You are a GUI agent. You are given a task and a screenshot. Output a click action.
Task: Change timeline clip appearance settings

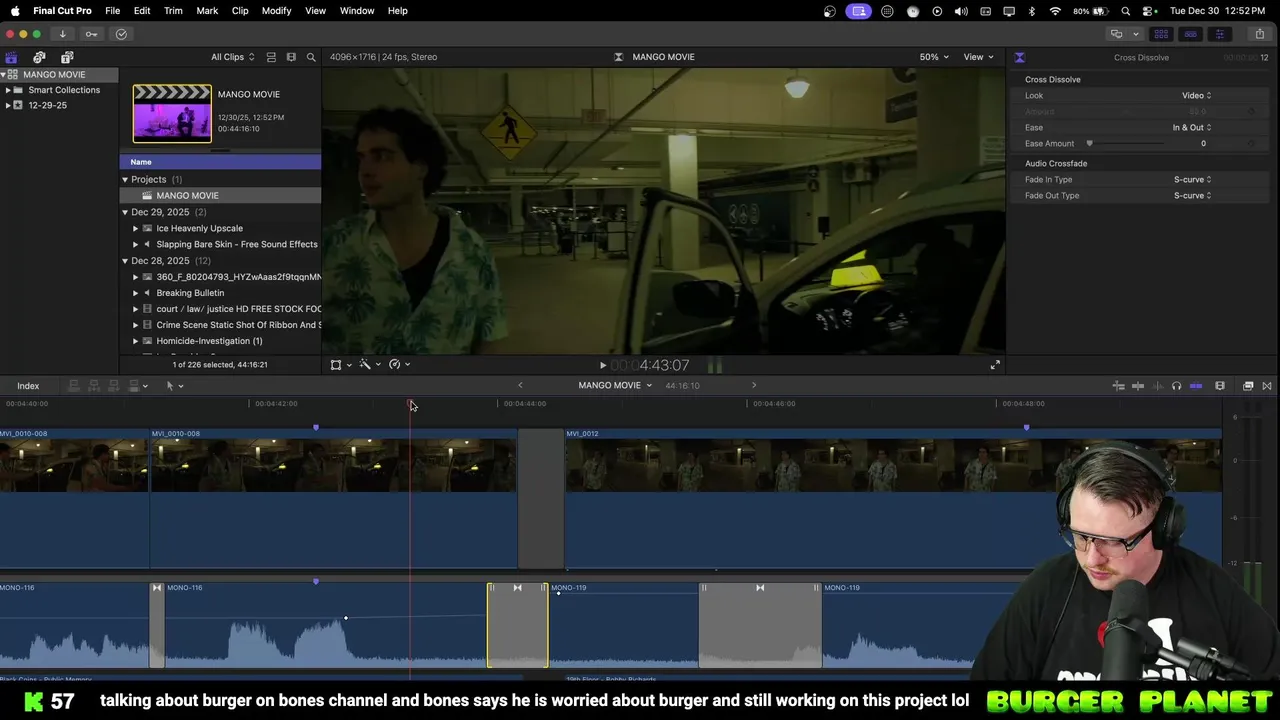[1220, 385]
